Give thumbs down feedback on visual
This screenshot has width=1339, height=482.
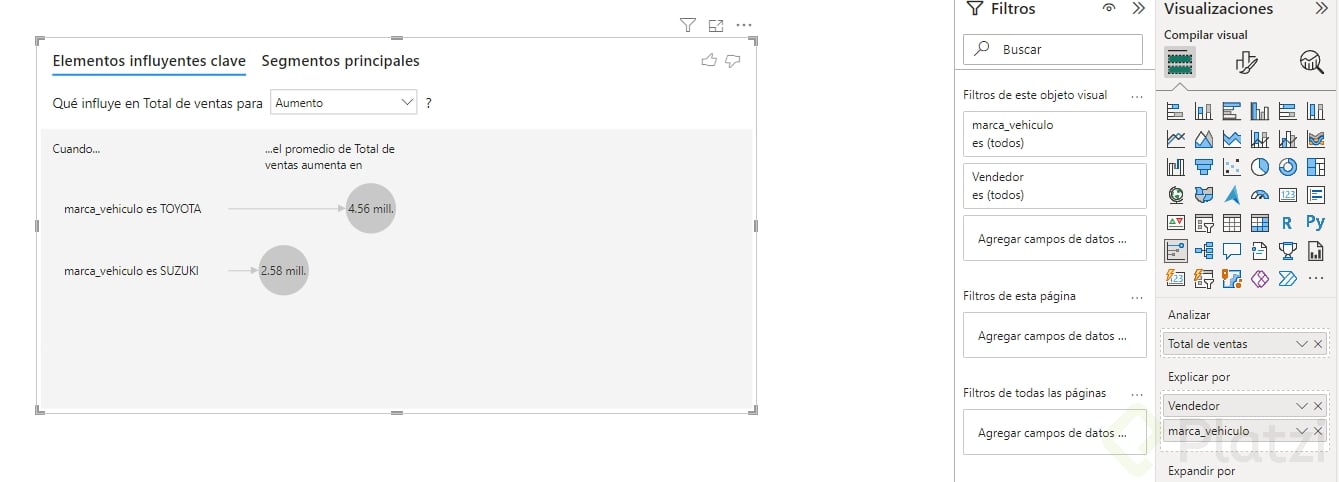[x=733, y=61]
